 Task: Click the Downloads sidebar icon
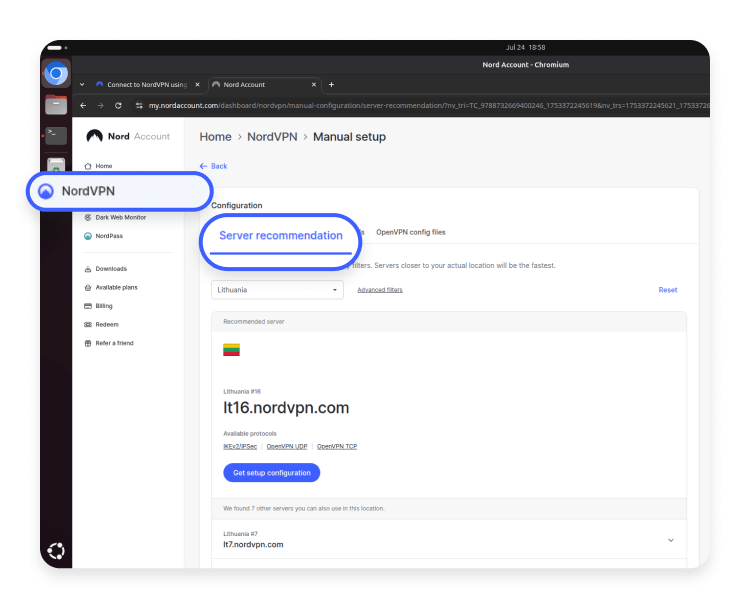pos(88,269)
